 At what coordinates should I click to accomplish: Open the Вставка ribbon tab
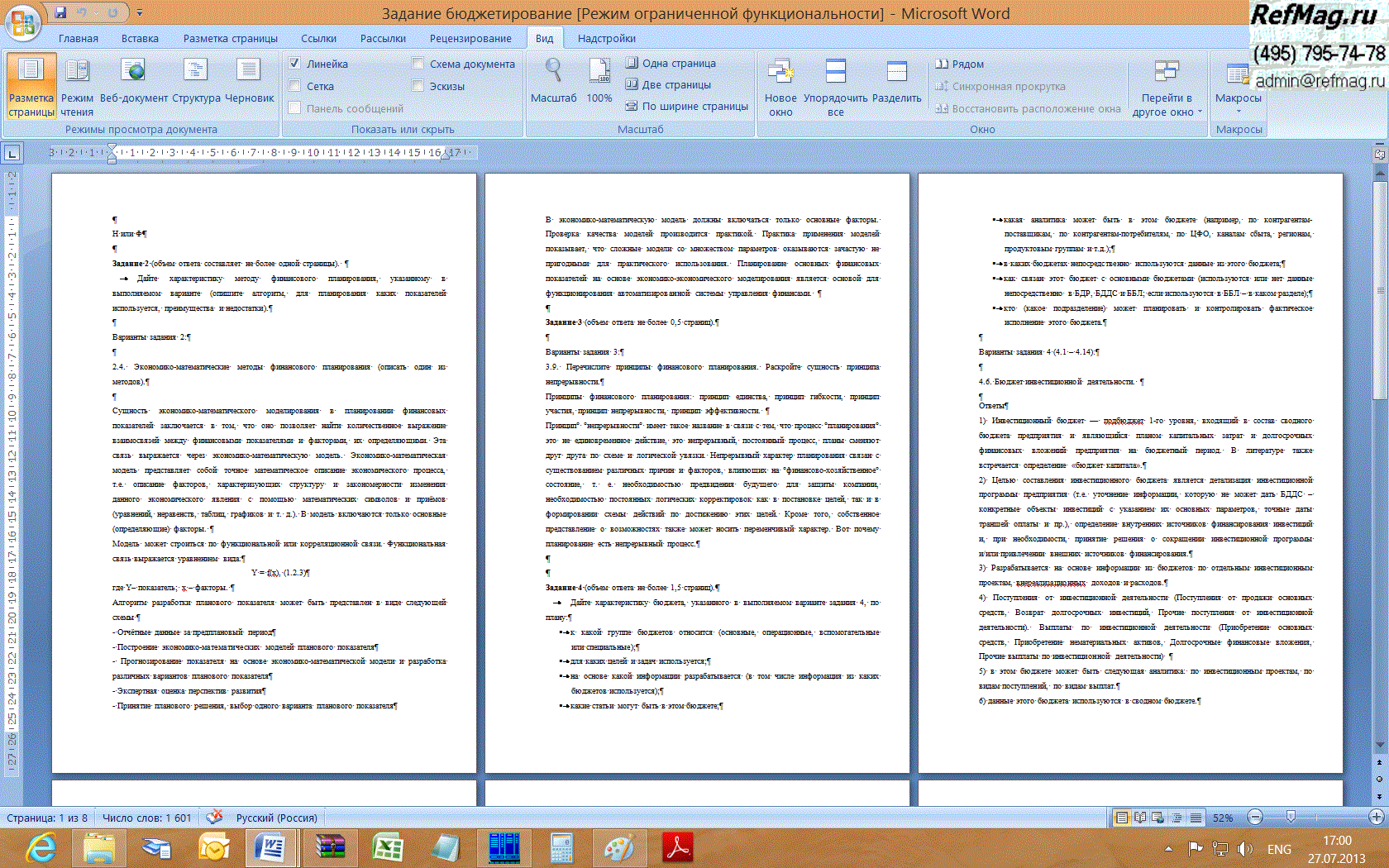tap(140, 38)
